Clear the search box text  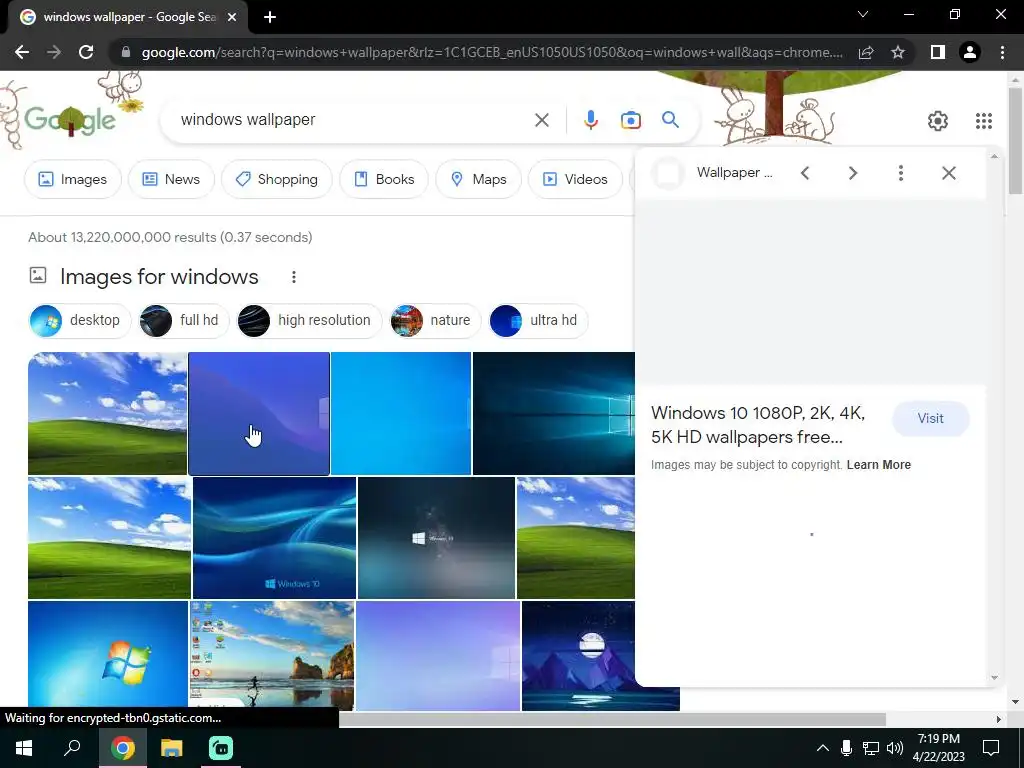pyautogui.click(x=541, y=120)
